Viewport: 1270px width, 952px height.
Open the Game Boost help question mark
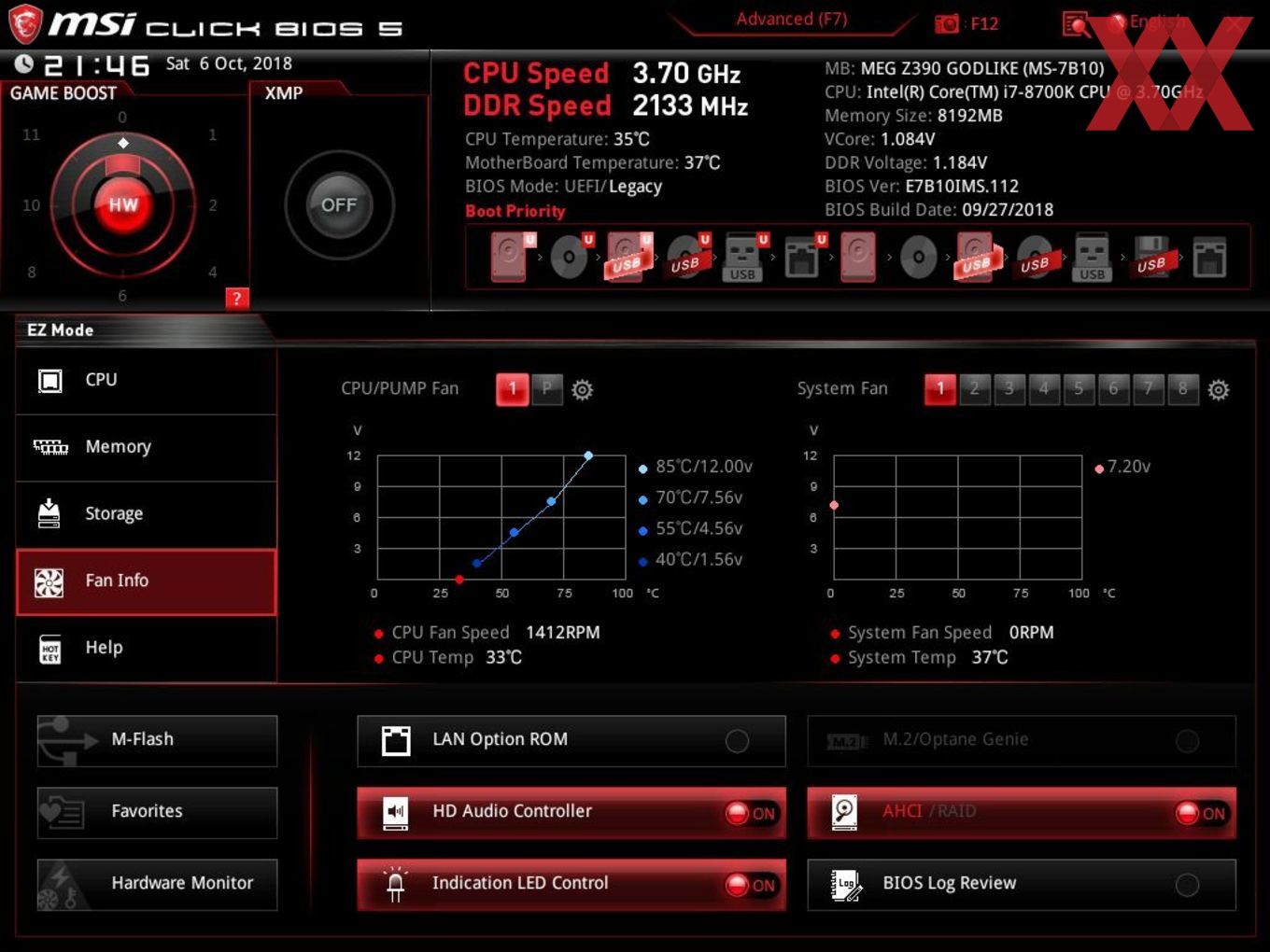pos(236,299)
